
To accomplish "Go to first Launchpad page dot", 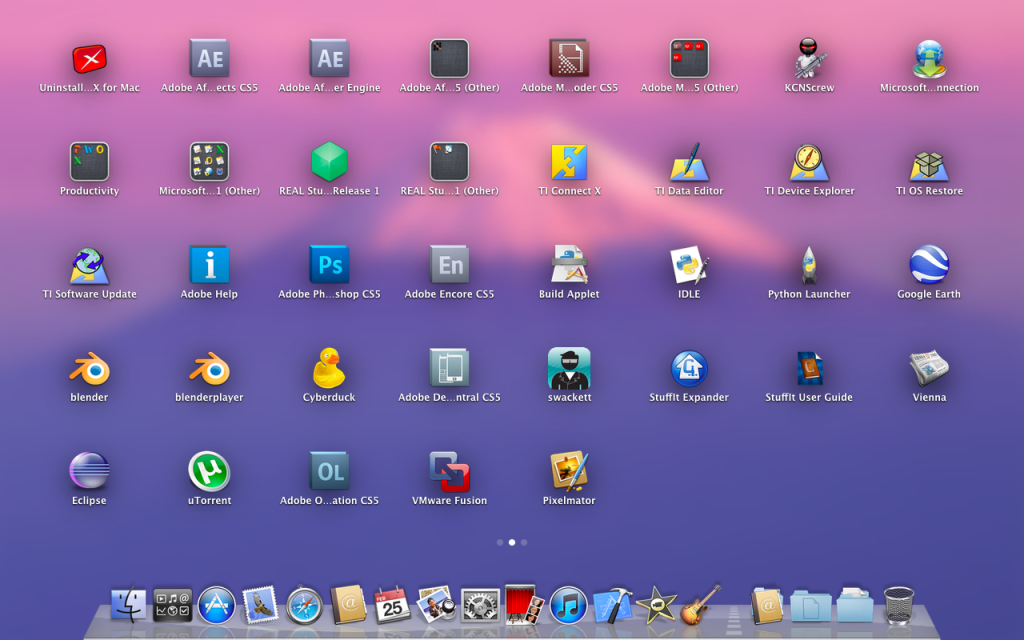I will pos(500,543).
